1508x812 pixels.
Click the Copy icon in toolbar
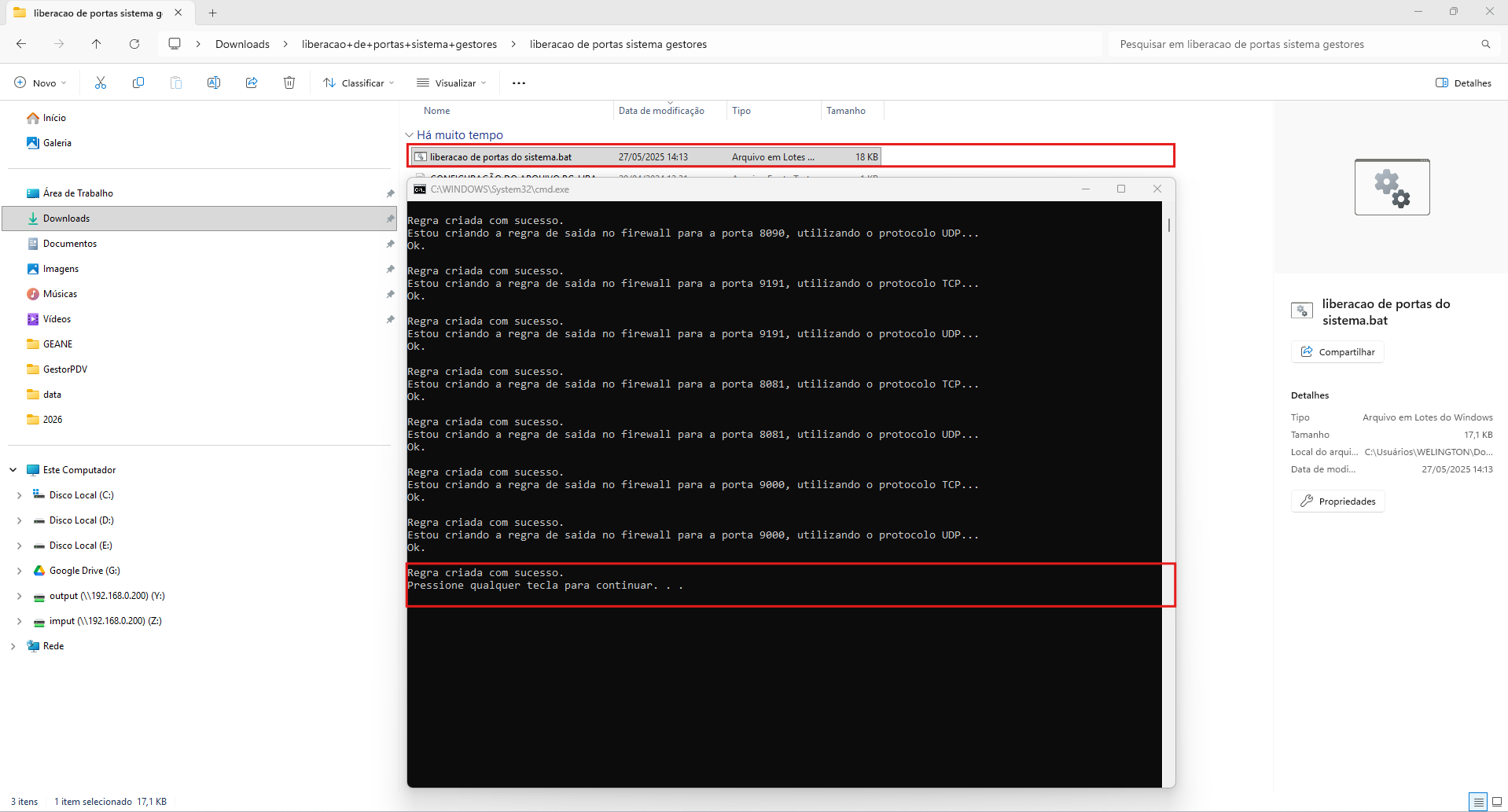[x=138, y=83]
